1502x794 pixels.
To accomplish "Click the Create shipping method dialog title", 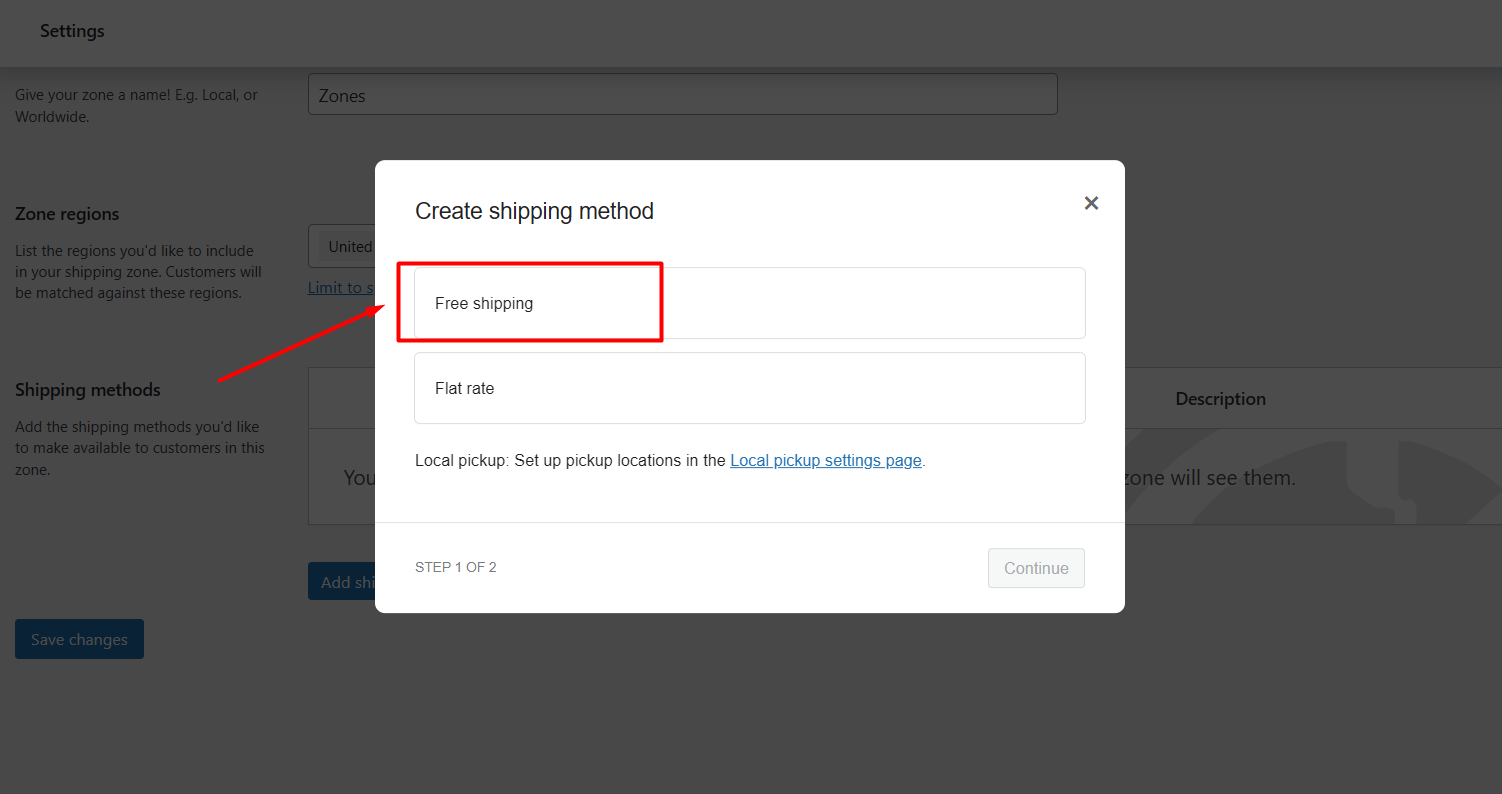I will click(x=534, y=211).
